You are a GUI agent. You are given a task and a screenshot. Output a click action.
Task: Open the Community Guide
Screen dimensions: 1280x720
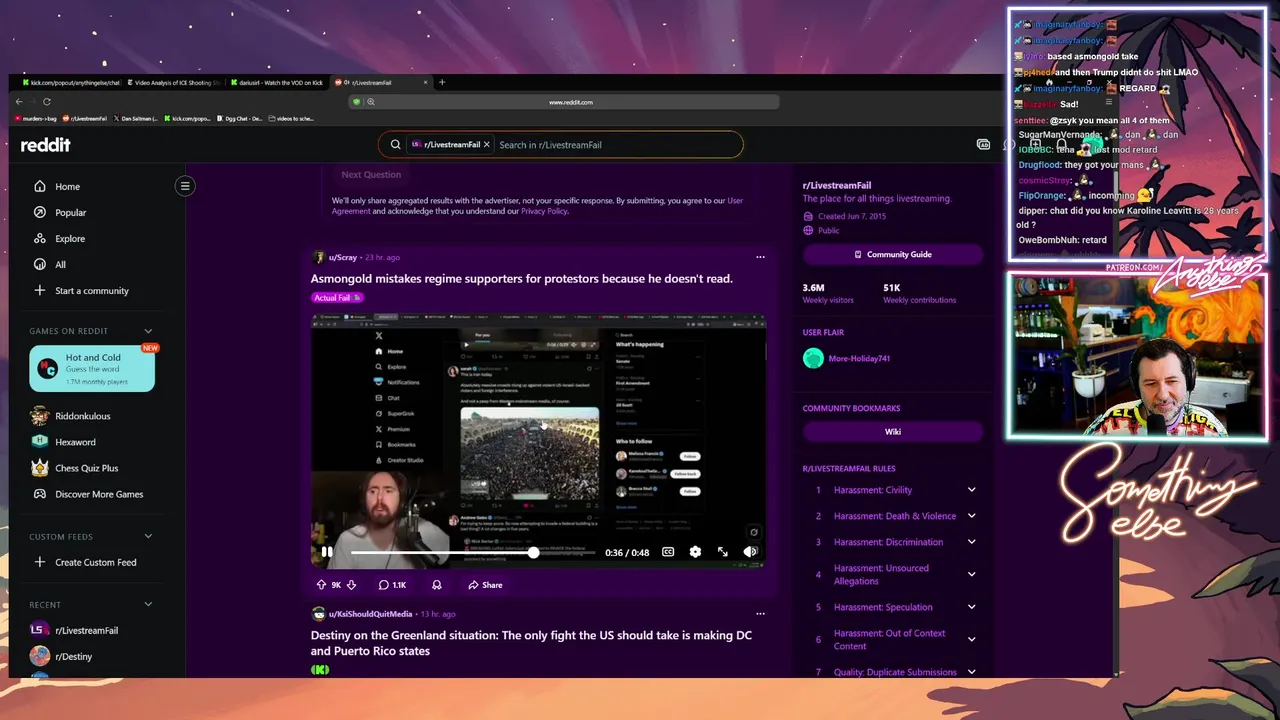(893, 254)
